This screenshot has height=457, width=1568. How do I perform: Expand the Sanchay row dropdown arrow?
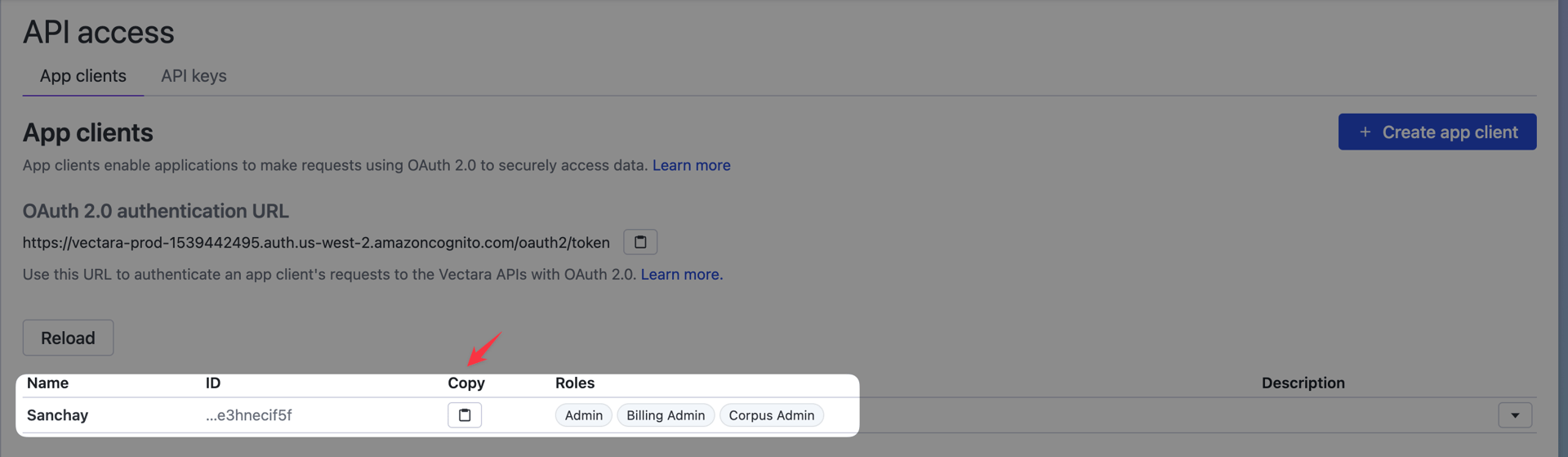1515,415
